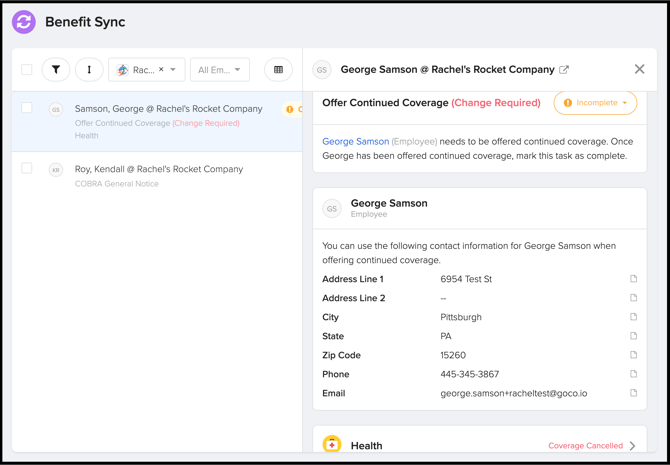
Task: Check the Samson, George task checkbox
Action: tap(27, 108)
